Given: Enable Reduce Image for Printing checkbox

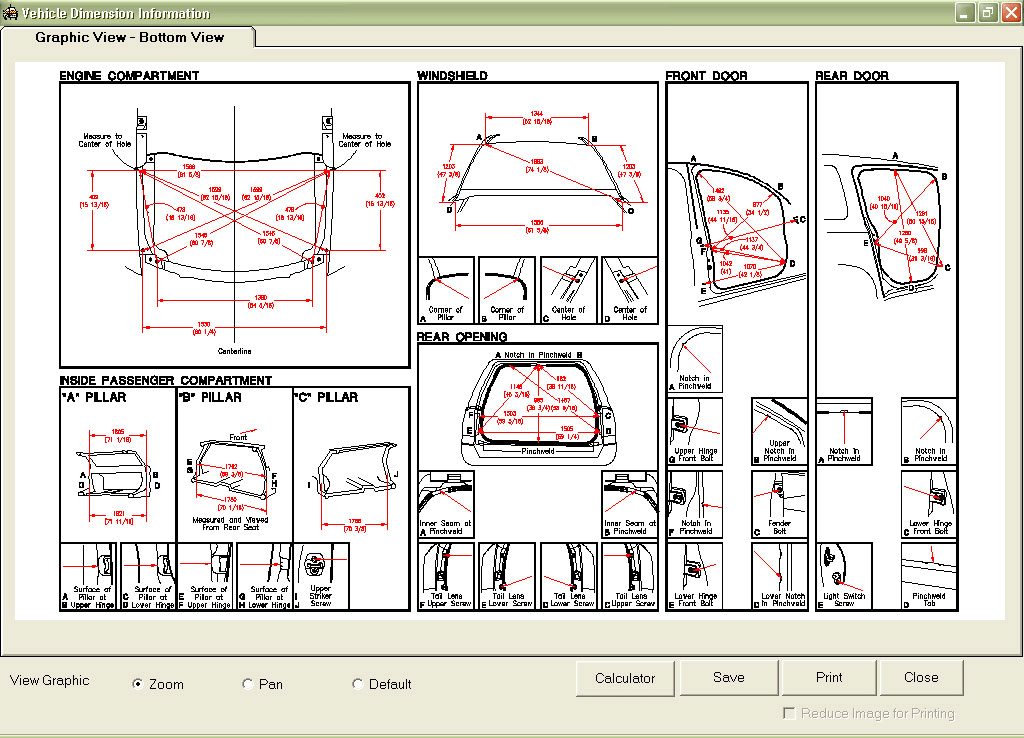Looking at the screenshot, I should (789, 713).
